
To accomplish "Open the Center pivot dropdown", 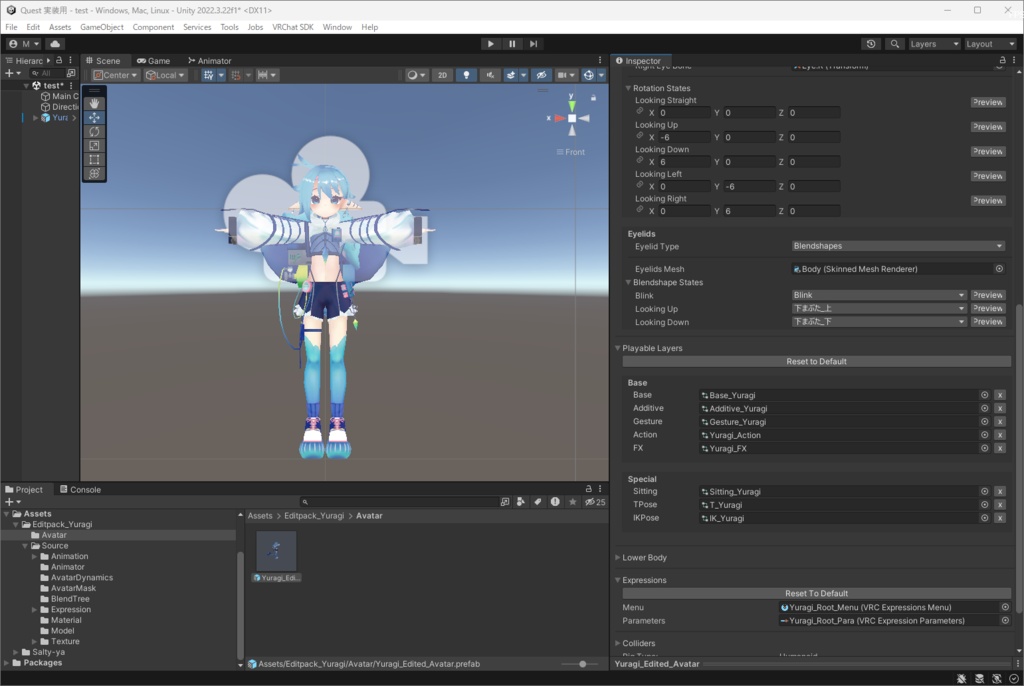I will pos(116,75).
